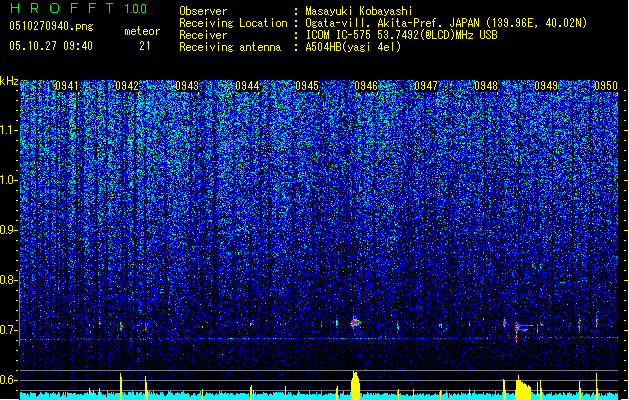Image resolution: width=629 pixels, height=400 pixels.
Task: Select the filename 0510270940.png
Action: (51, 26)
